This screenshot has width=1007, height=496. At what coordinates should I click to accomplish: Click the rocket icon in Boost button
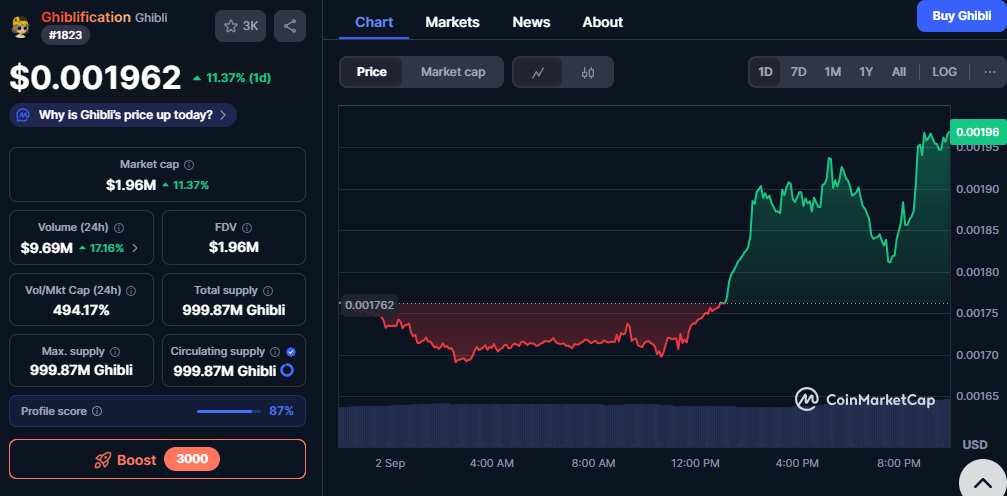click(x=103, y=460)
